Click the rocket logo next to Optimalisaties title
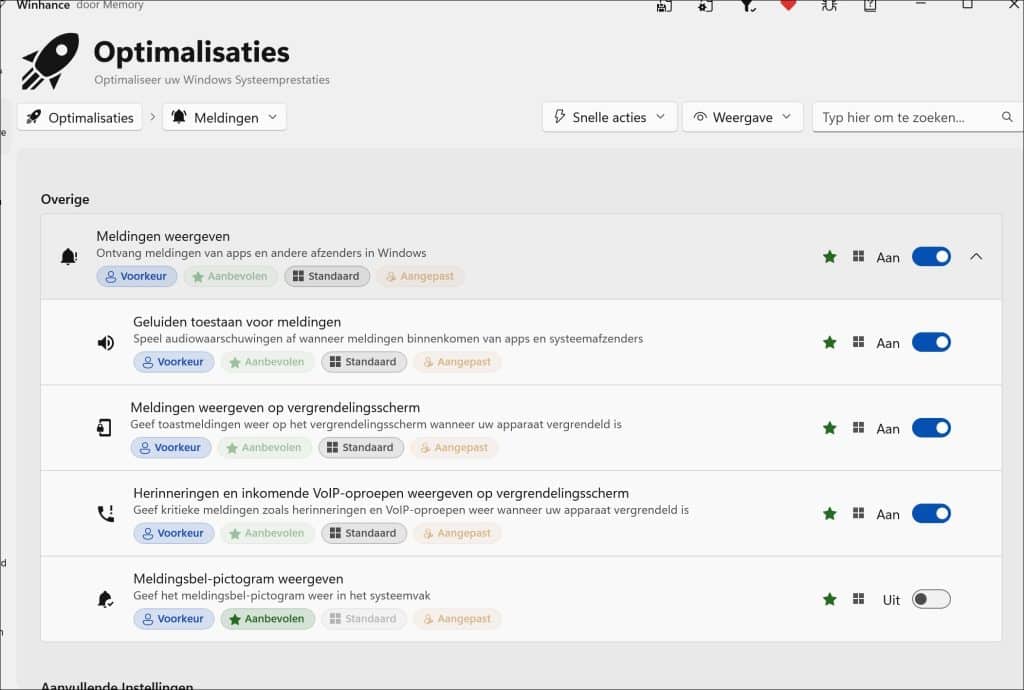1024x690 pixels. pyautogui.click(x=50, y=61)
